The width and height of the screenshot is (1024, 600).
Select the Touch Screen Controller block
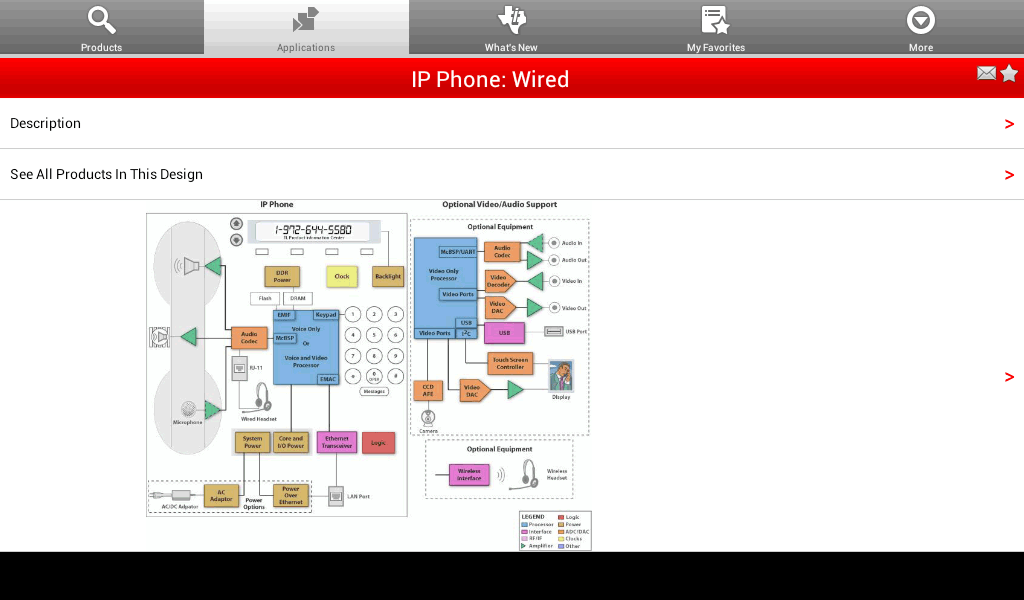click(x=510, y=363)
